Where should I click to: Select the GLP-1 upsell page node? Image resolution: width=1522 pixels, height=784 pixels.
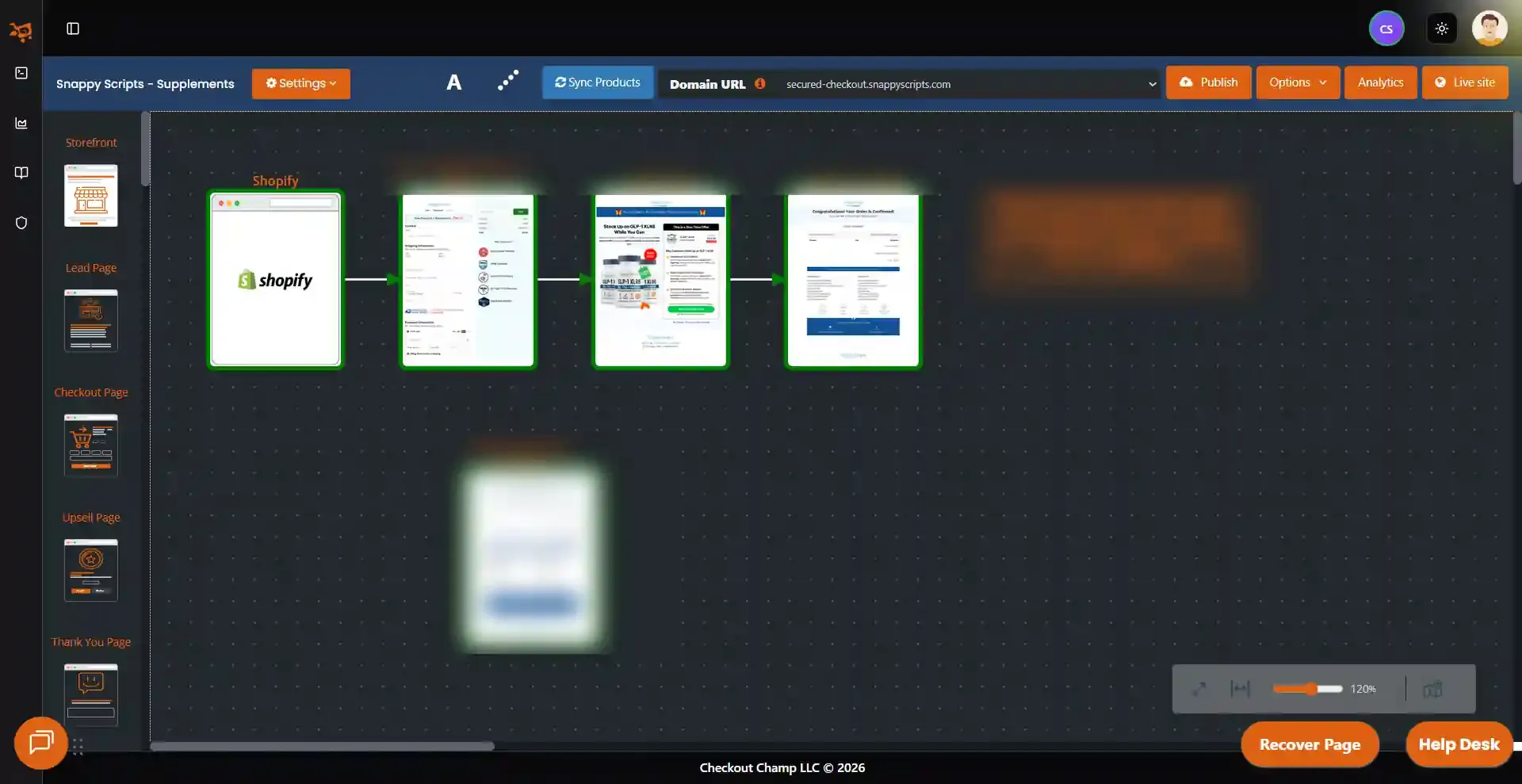[x=660, y=280]
